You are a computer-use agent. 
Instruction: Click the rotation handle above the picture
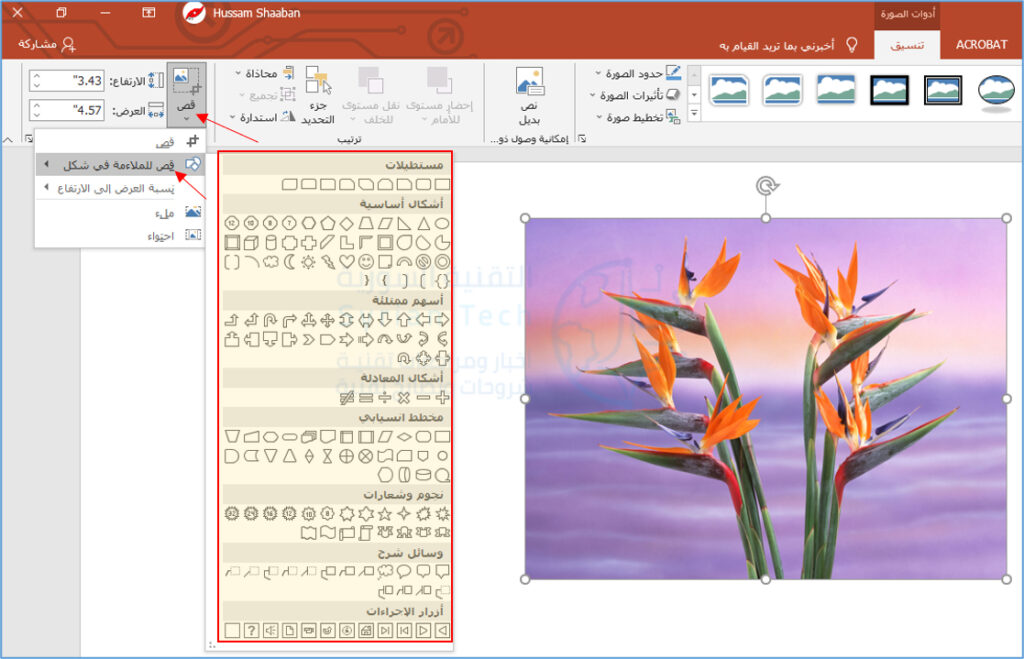(766, 186)
